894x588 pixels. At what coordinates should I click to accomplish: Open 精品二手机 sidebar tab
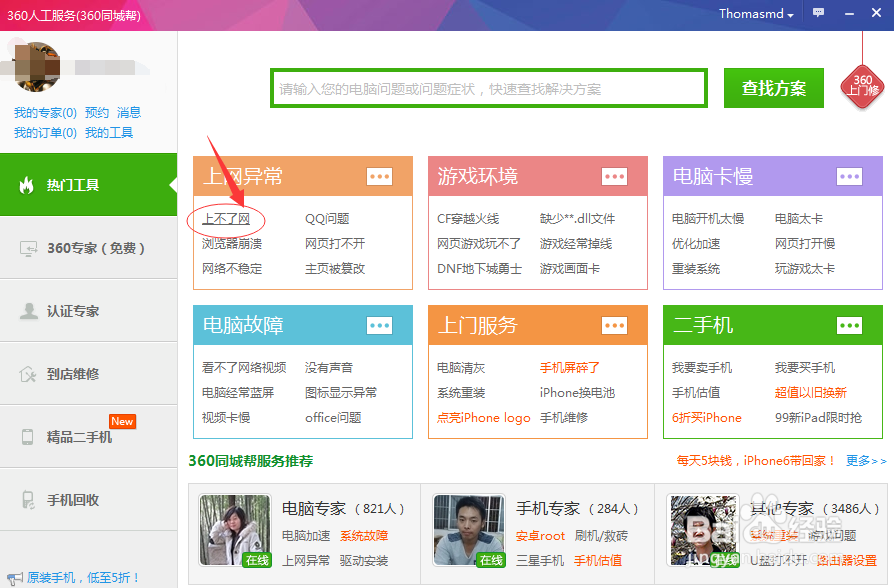[88, 437]
